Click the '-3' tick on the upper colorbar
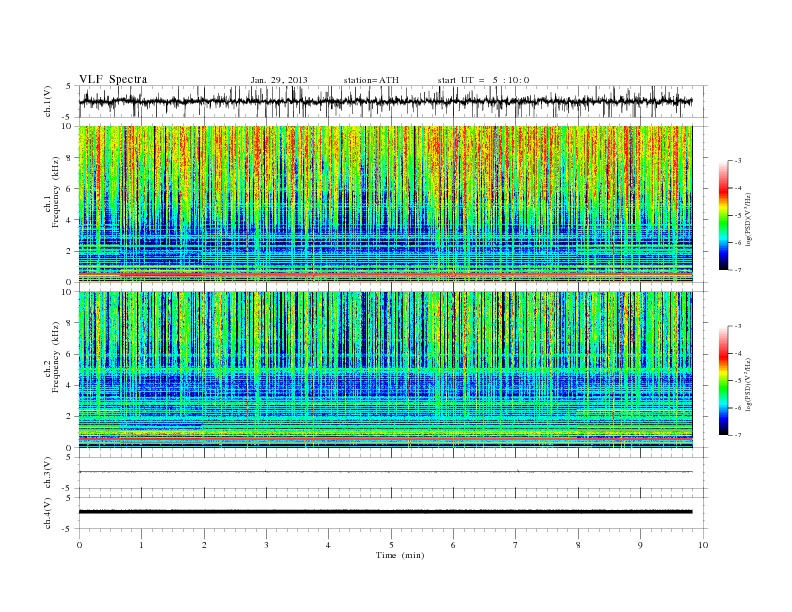Viewport: 792px width, 612px height. pos(738,161)
